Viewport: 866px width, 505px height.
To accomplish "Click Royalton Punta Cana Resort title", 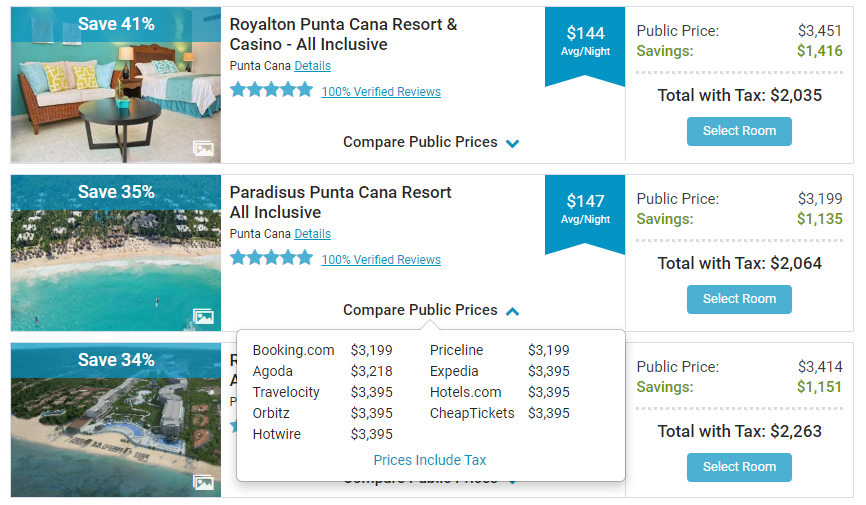I will click(343, 34).
